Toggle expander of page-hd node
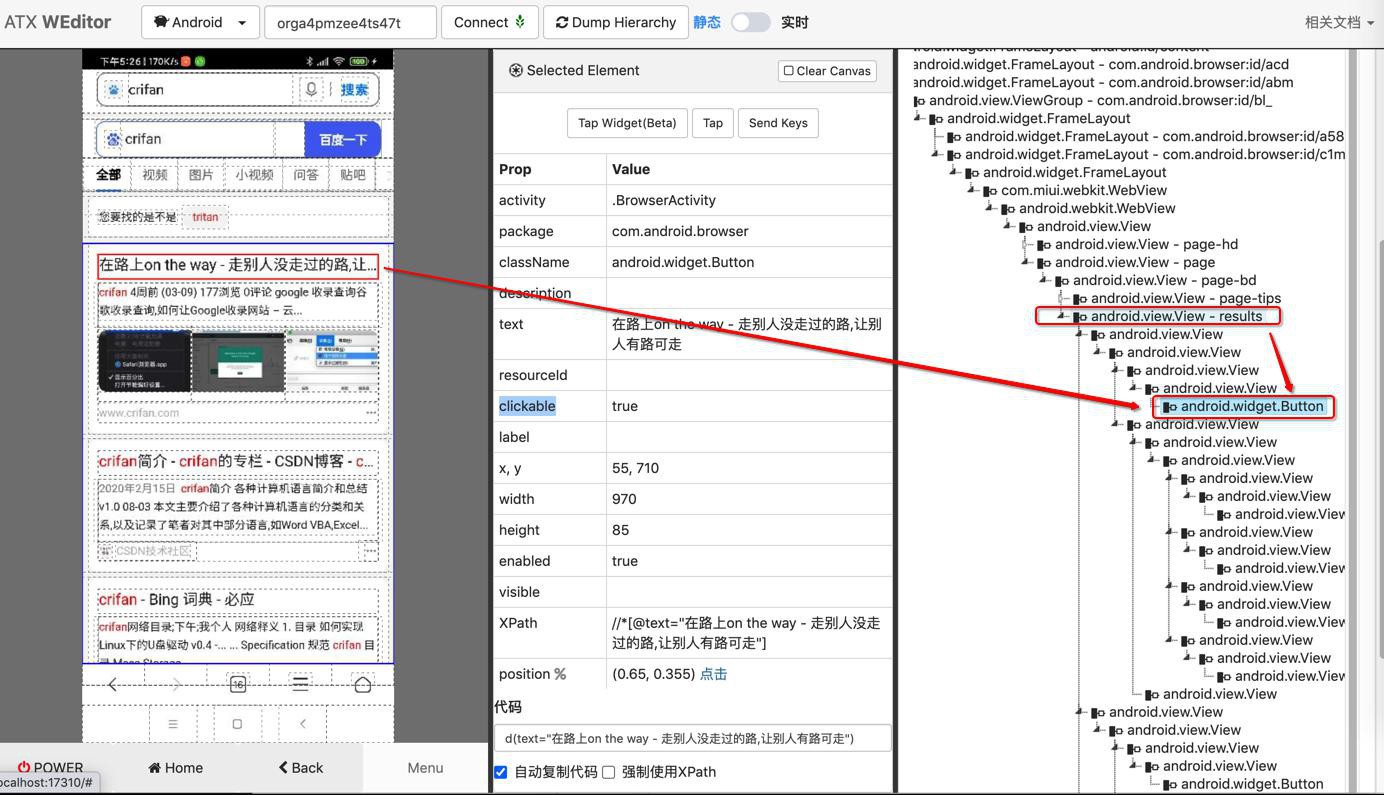Screen dimensions: 1384x795 click(x=1026, y=244)
